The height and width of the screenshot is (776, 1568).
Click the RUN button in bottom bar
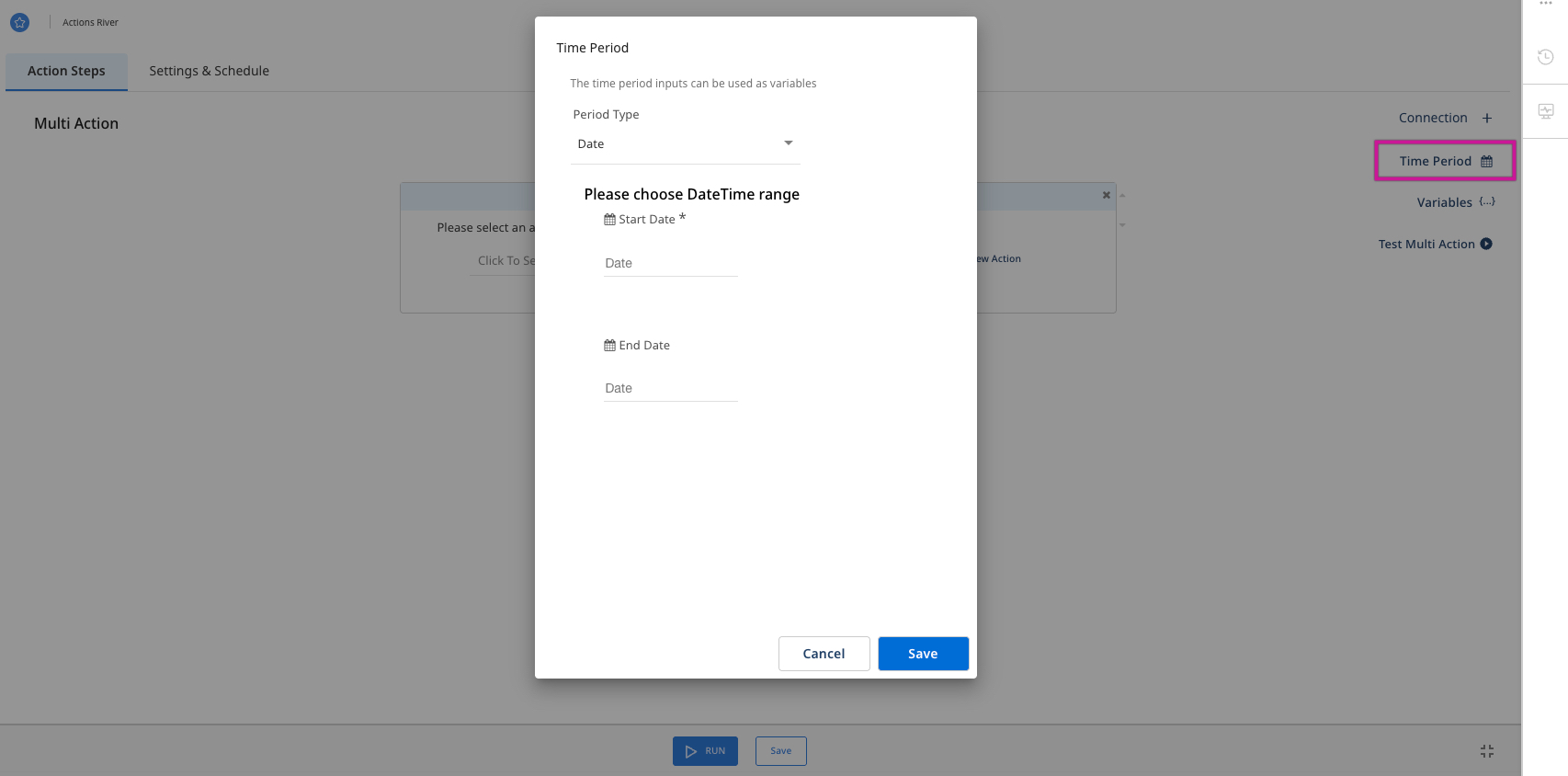(x=705, y=751)
